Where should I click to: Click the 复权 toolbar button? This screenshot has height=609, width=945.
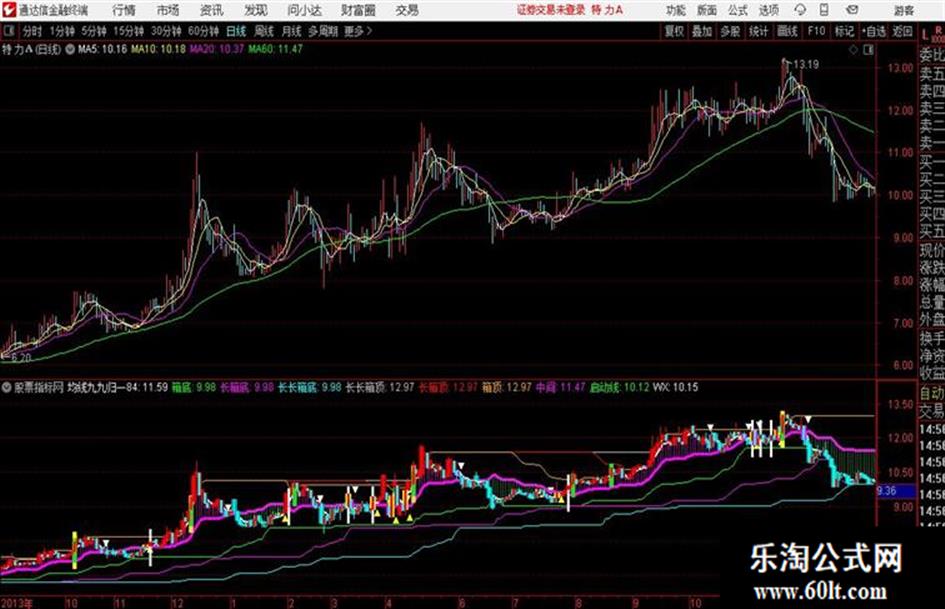pos(674,31)
